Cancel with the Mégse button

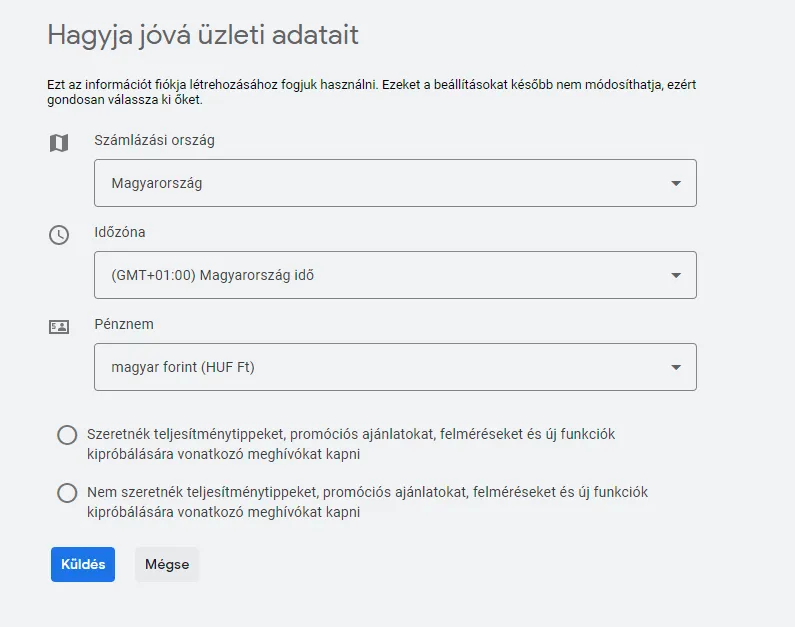click(x=167, y=564)
